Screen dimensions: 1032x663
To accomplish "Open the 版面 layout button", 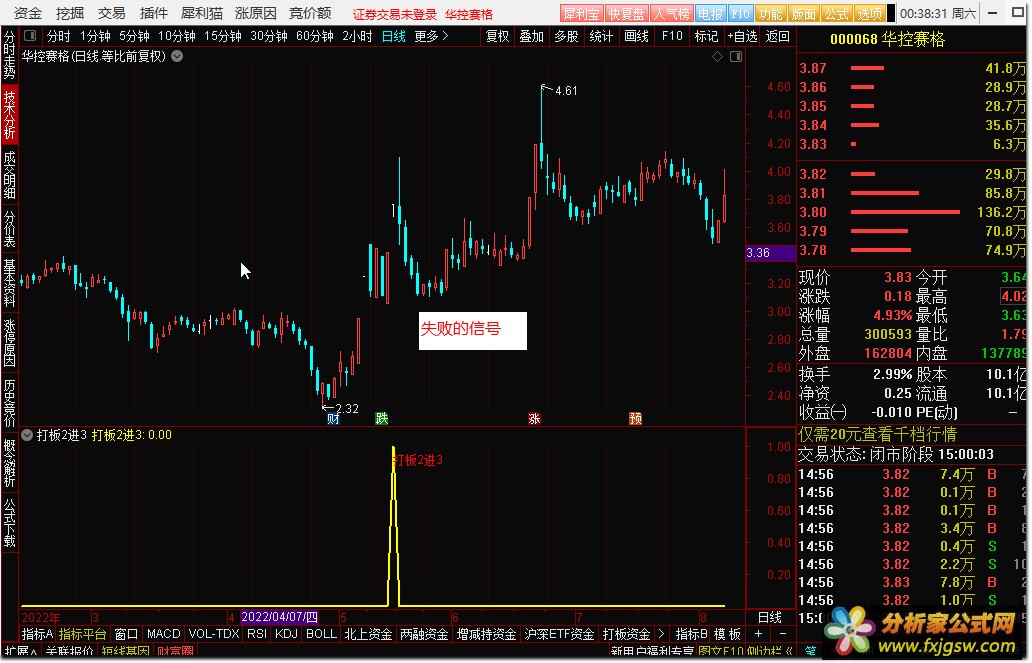I will (804, 14).
